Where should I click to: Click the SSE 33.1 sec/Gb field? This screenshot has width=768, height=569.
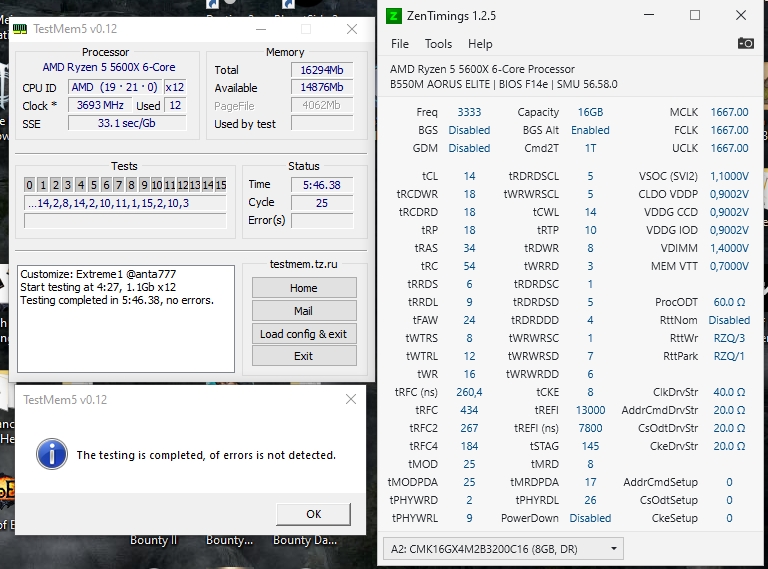[127, 123]
